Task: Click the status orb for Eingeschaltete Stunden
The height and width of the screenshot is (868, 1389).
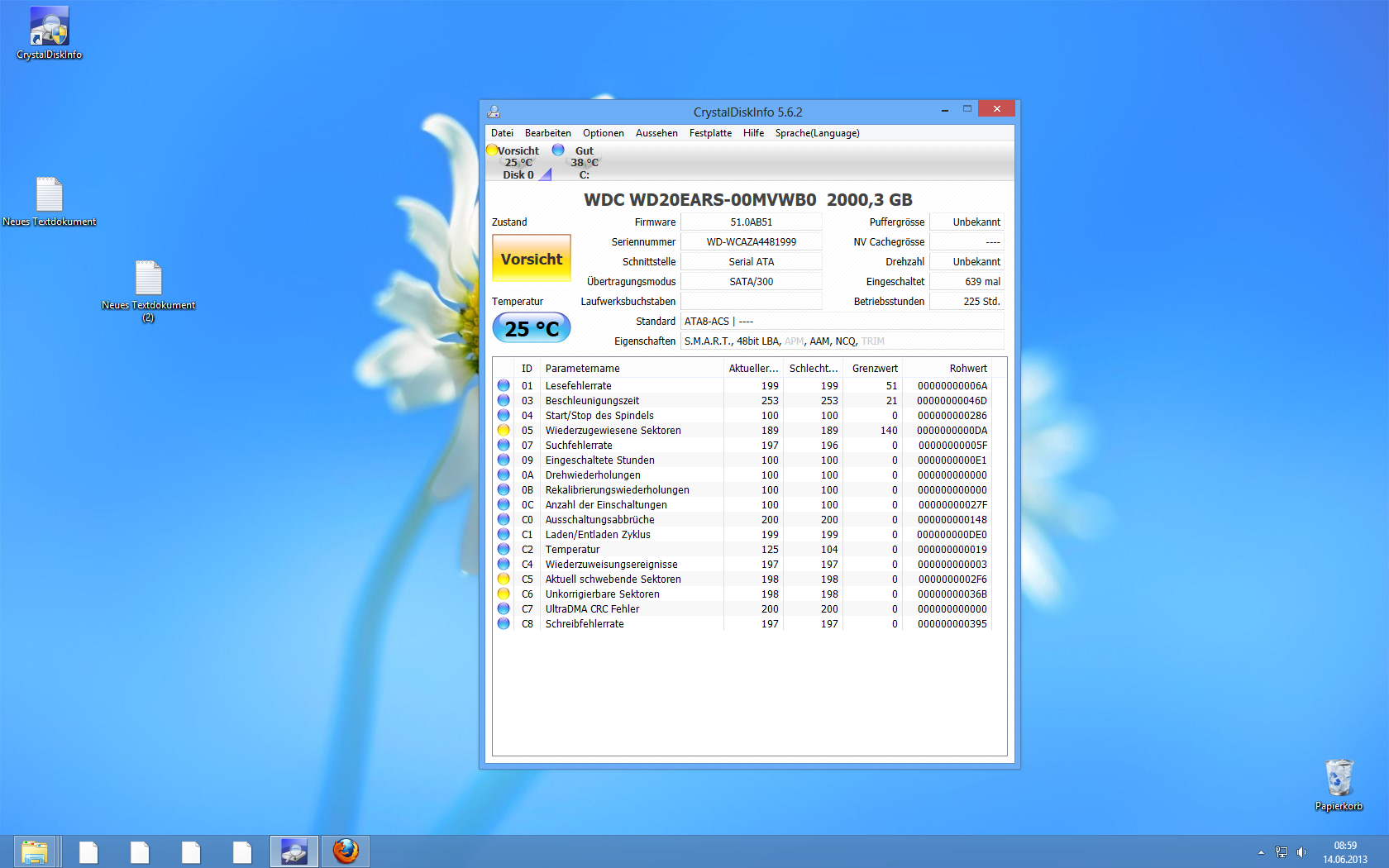Action: [504, 460]
